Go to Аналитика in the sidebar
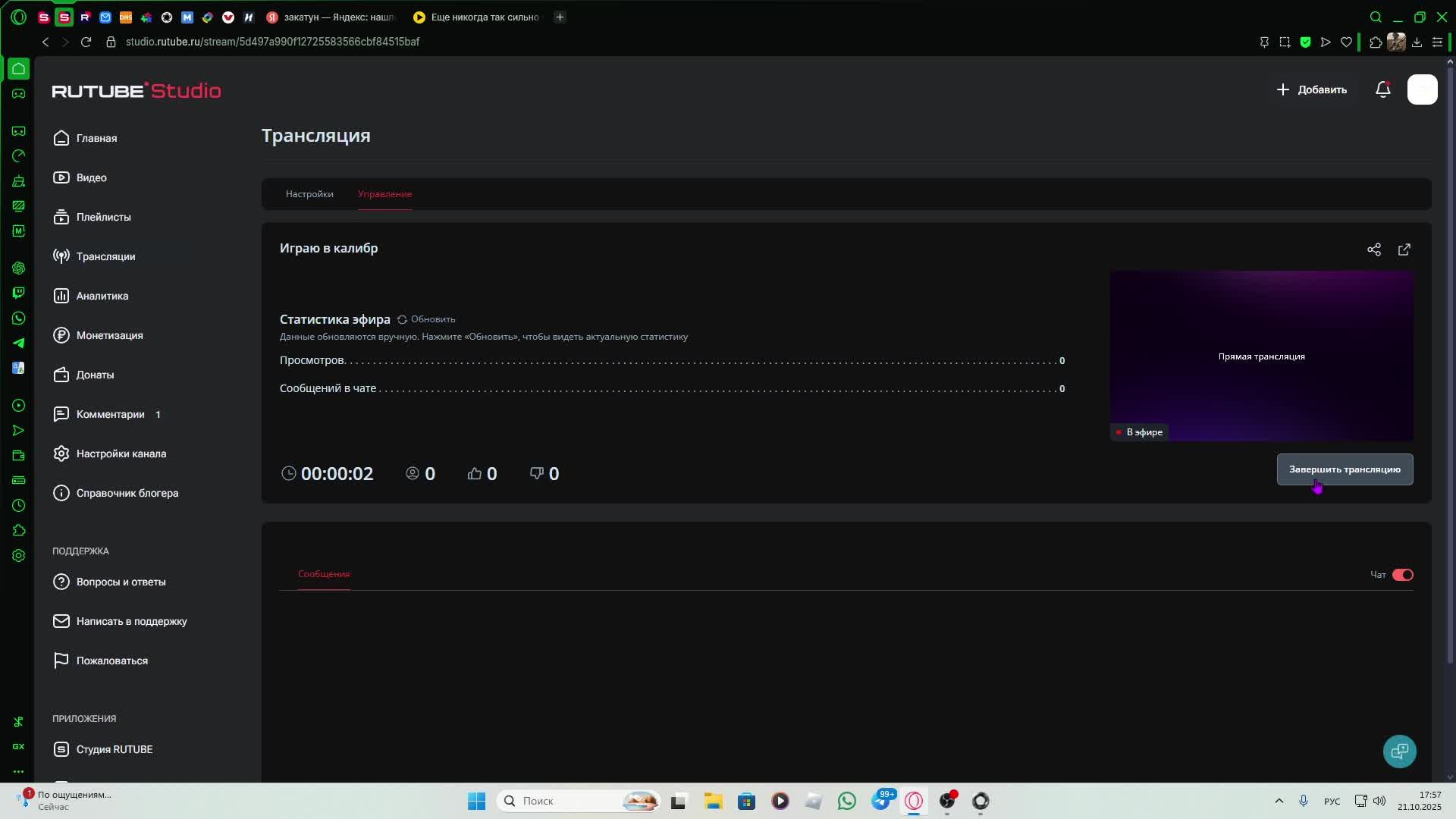 coord(102,296)
